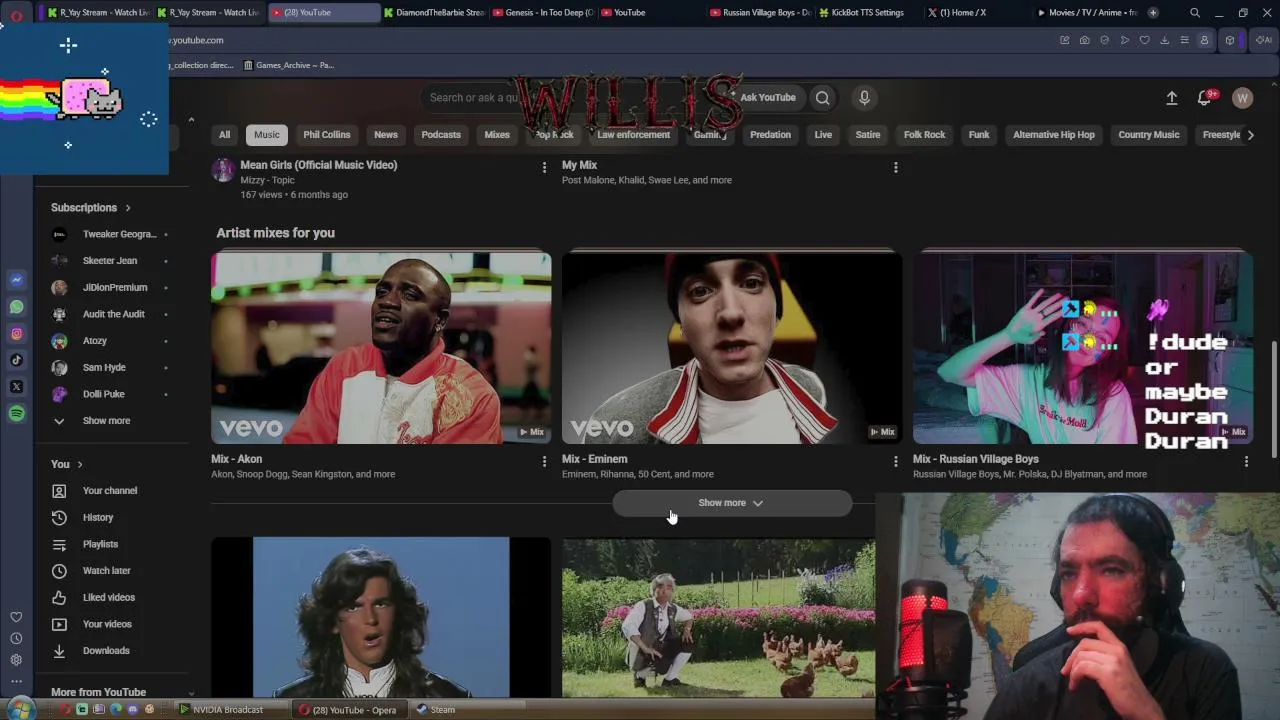Screen dimensions: 1280x720
Task: Open the YouTube account avatar menu
Action: click(1242, 98)
